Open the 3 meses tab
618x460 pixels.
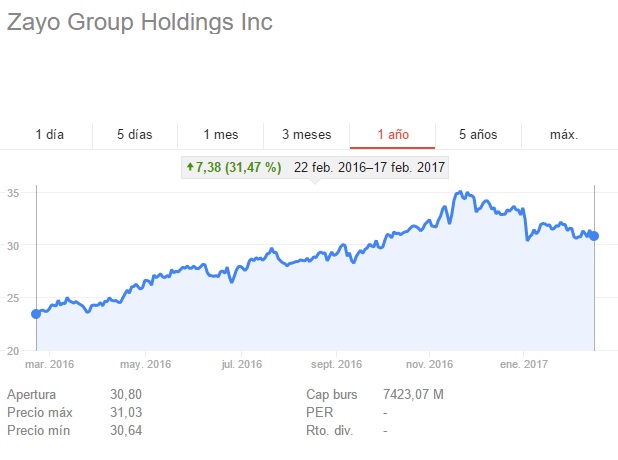[x=306, y=134]
